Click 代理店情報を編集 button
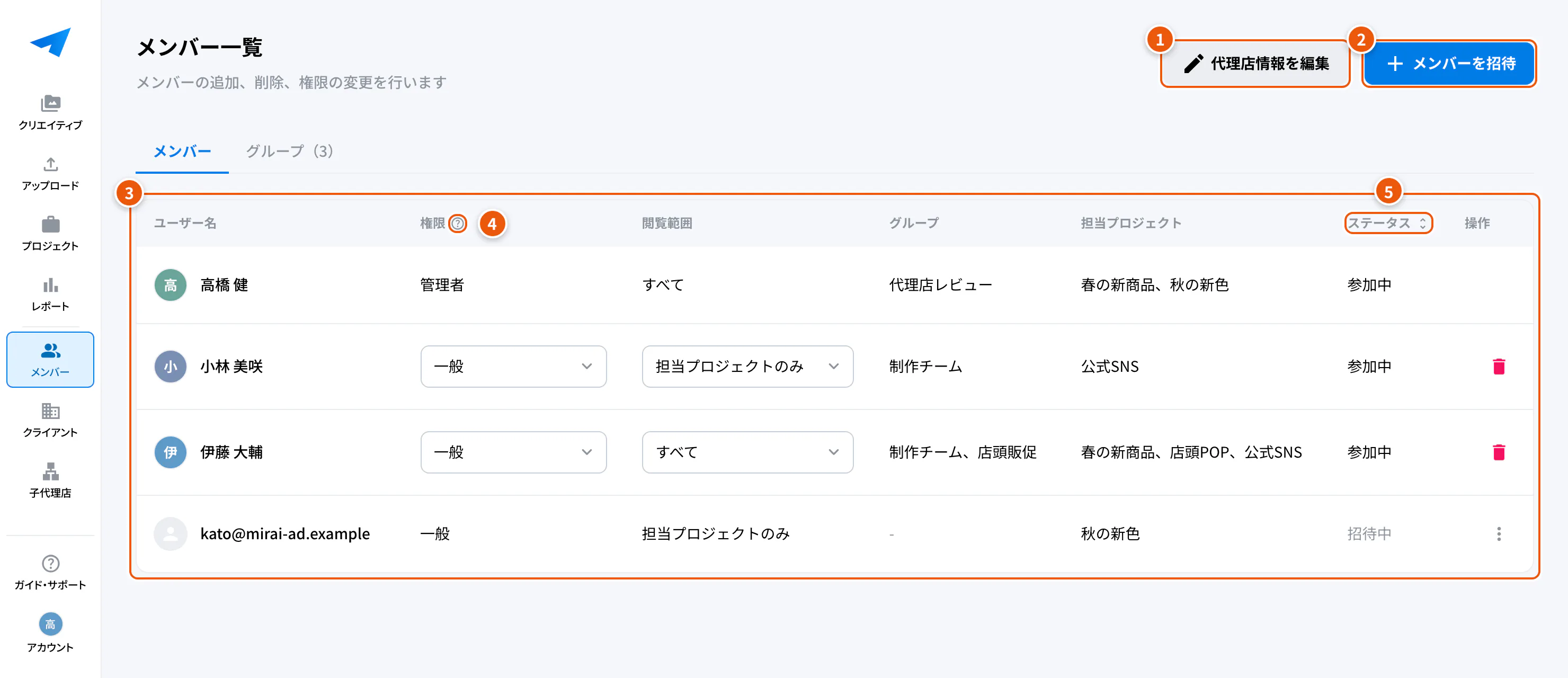Image resolution: width=1568 pixels, height=678 pixels. coord(1255,63)
